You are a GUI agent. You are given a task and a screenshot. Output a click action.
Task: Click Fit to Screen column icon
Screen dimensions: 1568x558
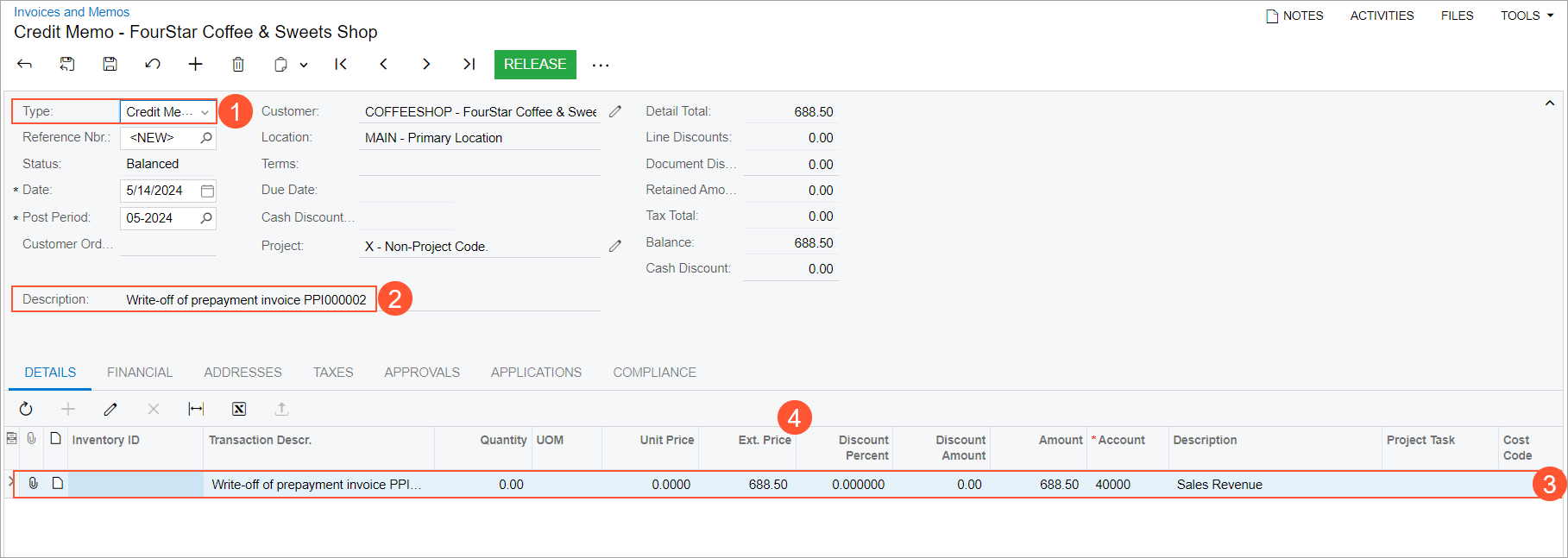tap(196, 409)
